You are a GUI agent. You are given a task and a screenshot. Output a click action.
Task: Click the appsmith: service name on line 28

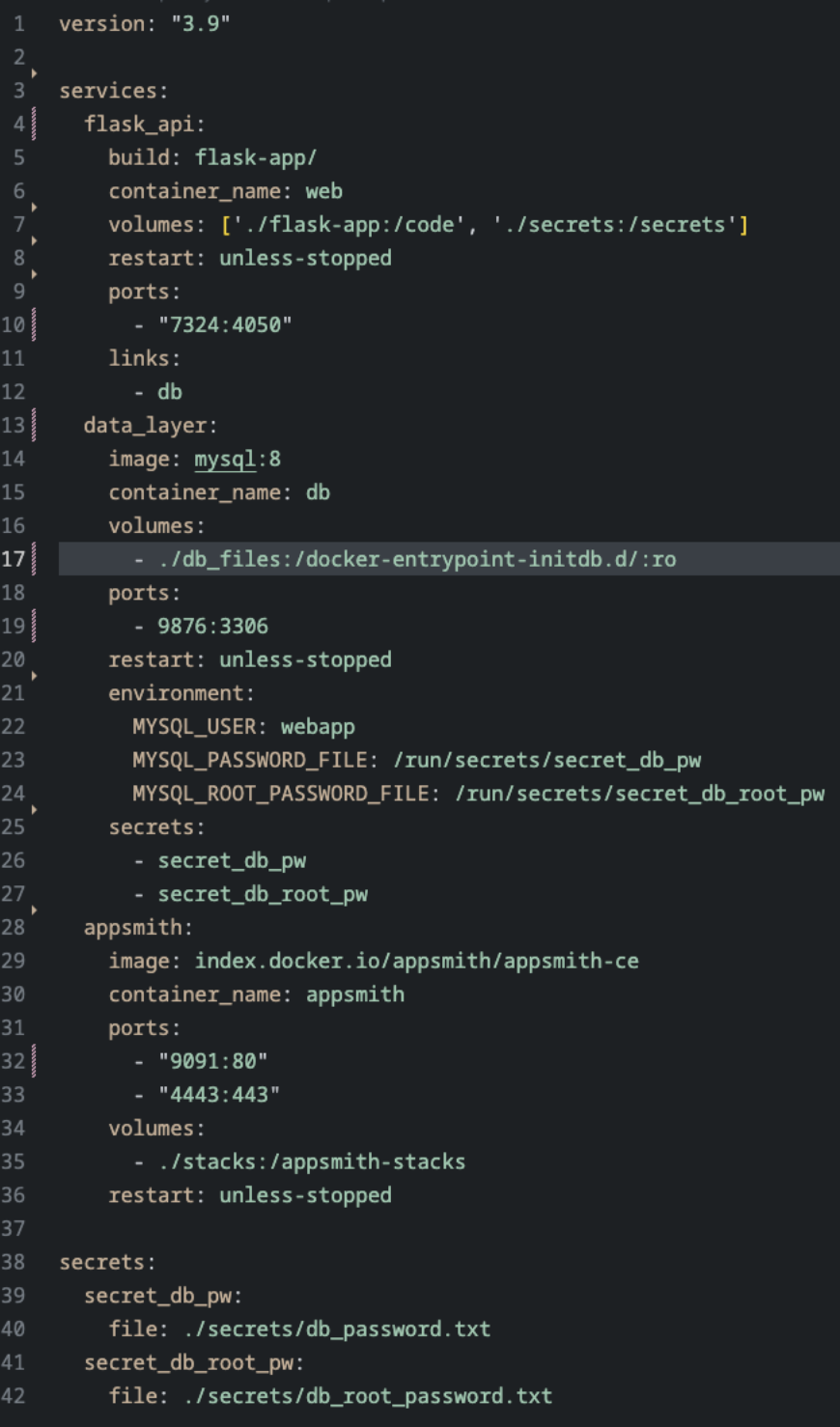(138, 928)
